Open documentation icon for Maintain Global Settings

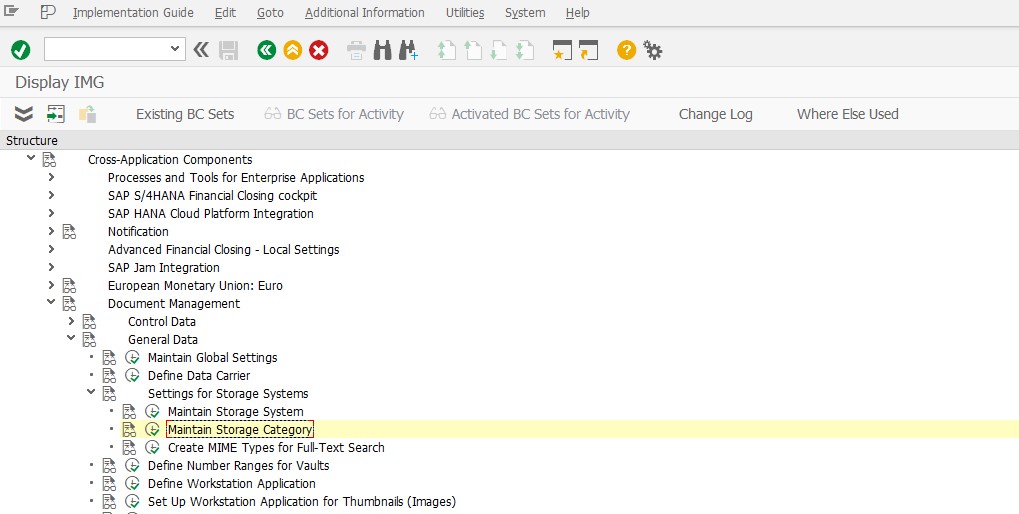click(109, 357)
